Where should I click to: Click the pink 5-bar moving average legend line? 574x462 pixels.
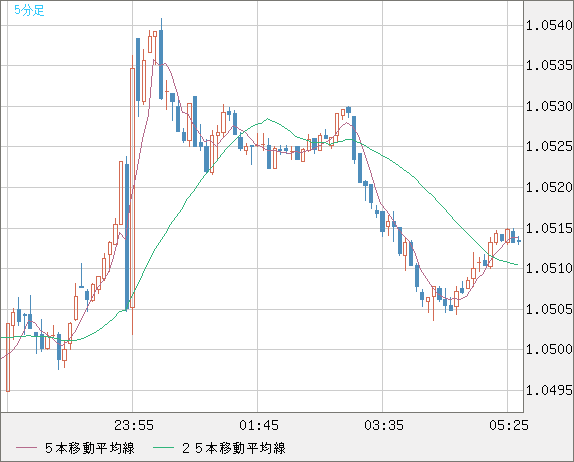[x=26, y=448]
